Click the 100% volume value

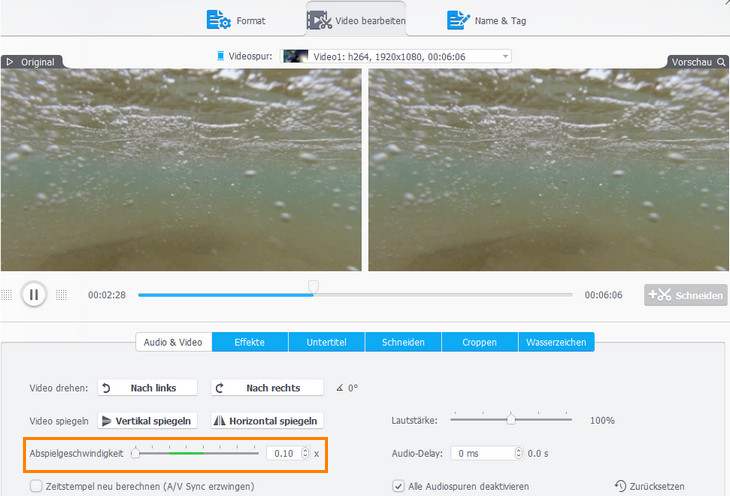(602, 421)
